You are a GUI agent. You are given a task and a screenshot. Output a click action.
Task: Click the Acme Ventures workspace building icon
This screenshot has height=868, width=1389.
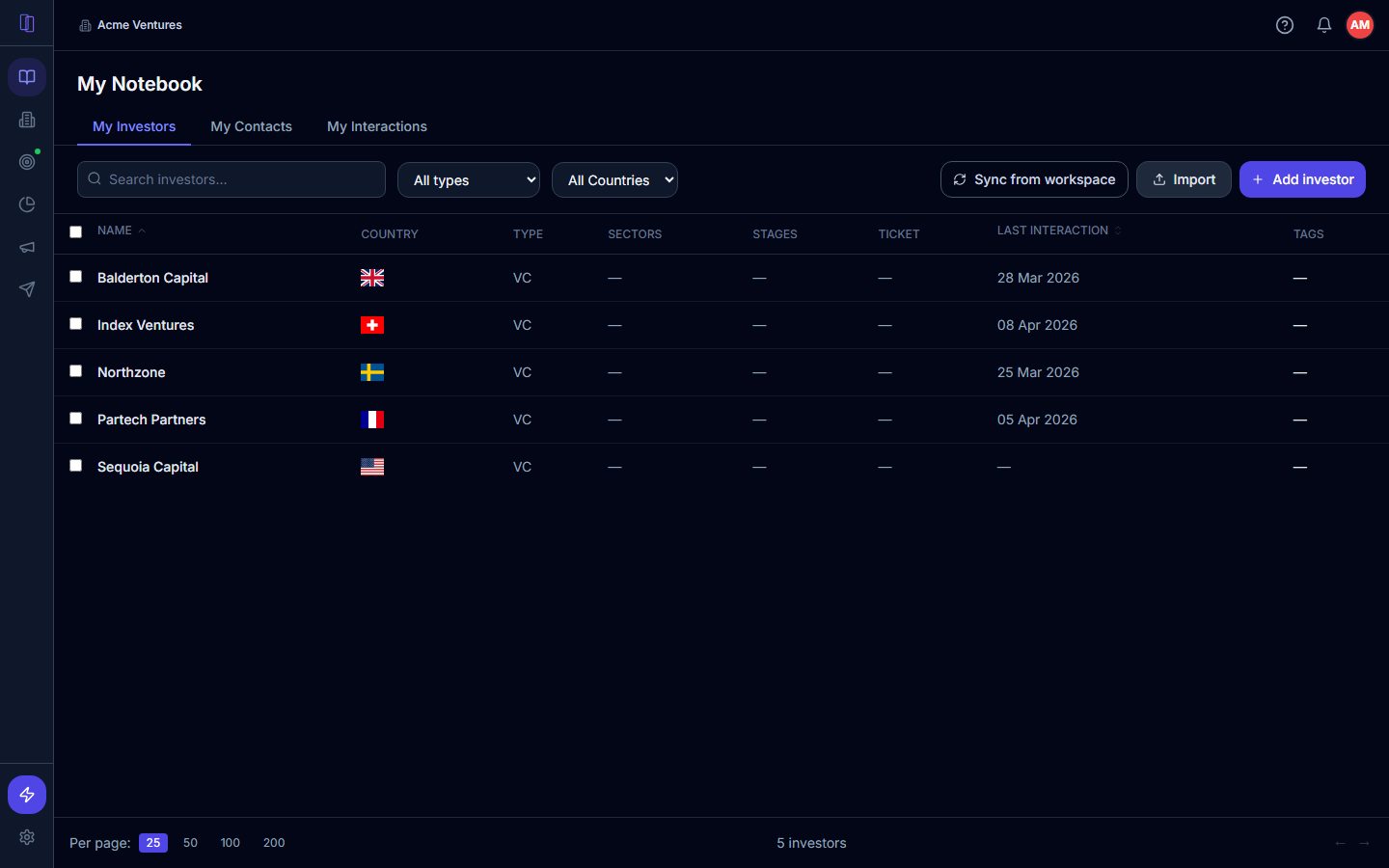85,26
